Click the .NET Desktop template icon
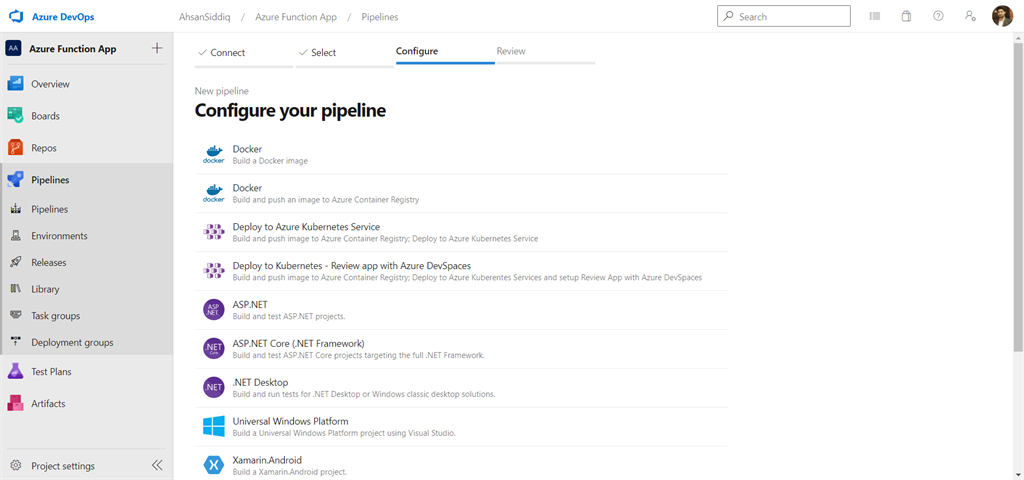 214,387
